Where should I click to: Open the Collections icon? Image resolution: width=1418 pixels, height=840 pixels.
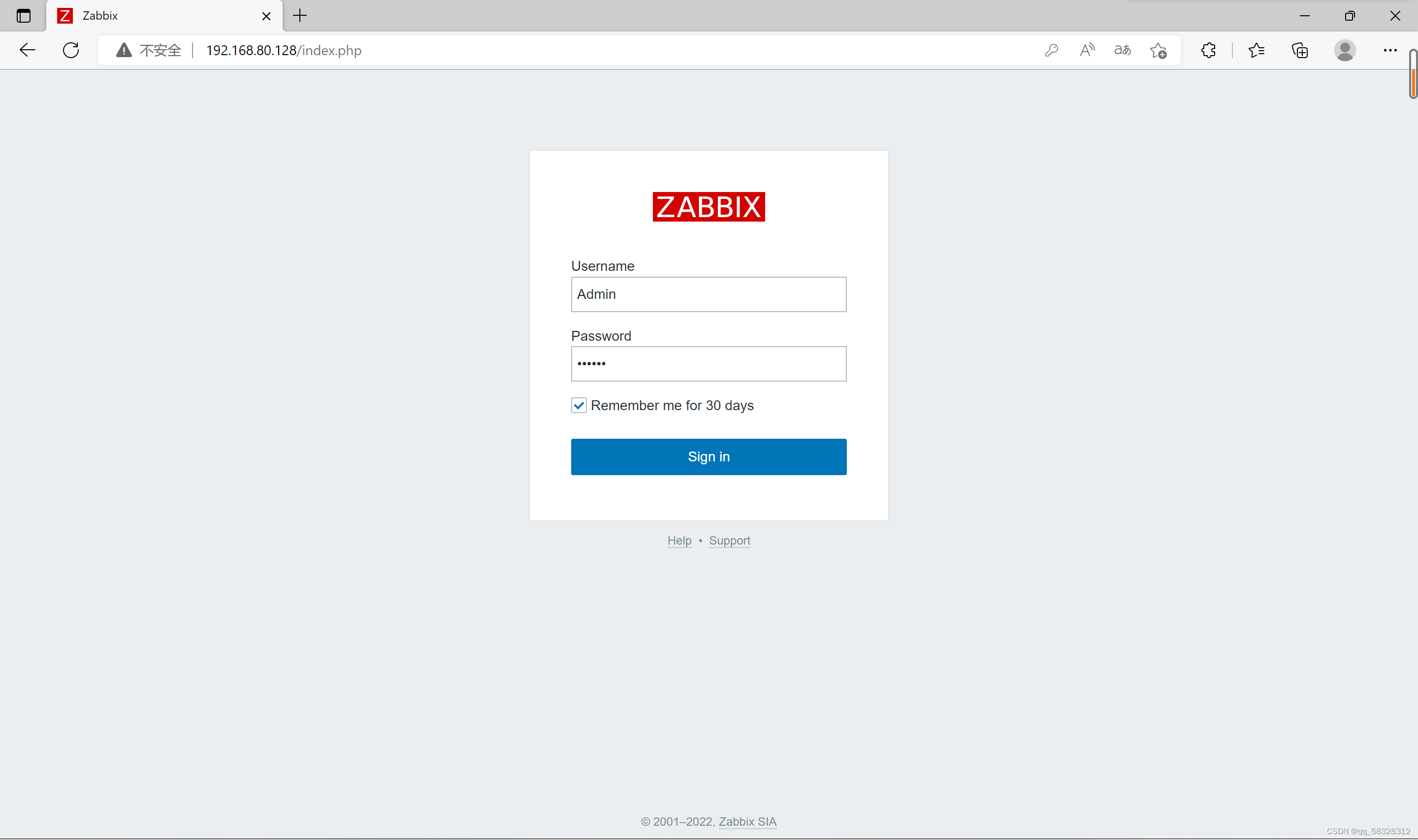pos(1300,50)
